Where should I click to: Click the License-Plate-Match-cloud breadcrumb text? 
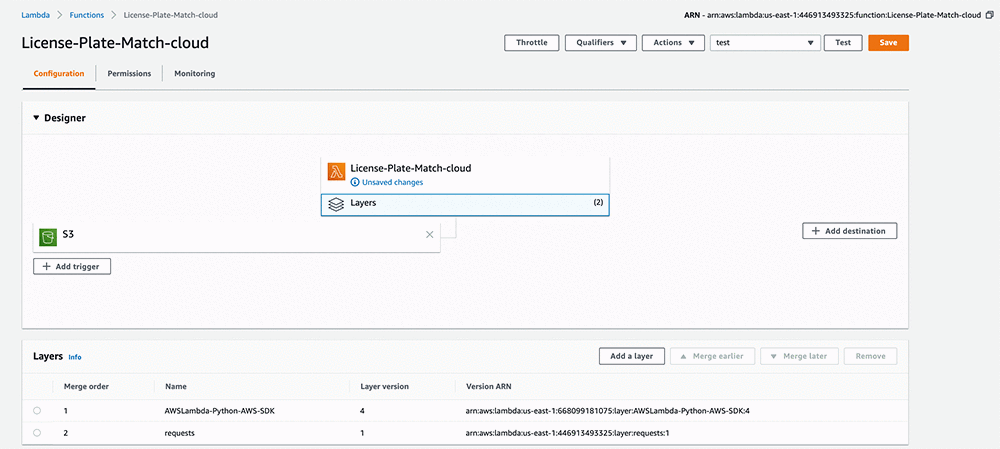pyautogui.click(x=171, y=15)
